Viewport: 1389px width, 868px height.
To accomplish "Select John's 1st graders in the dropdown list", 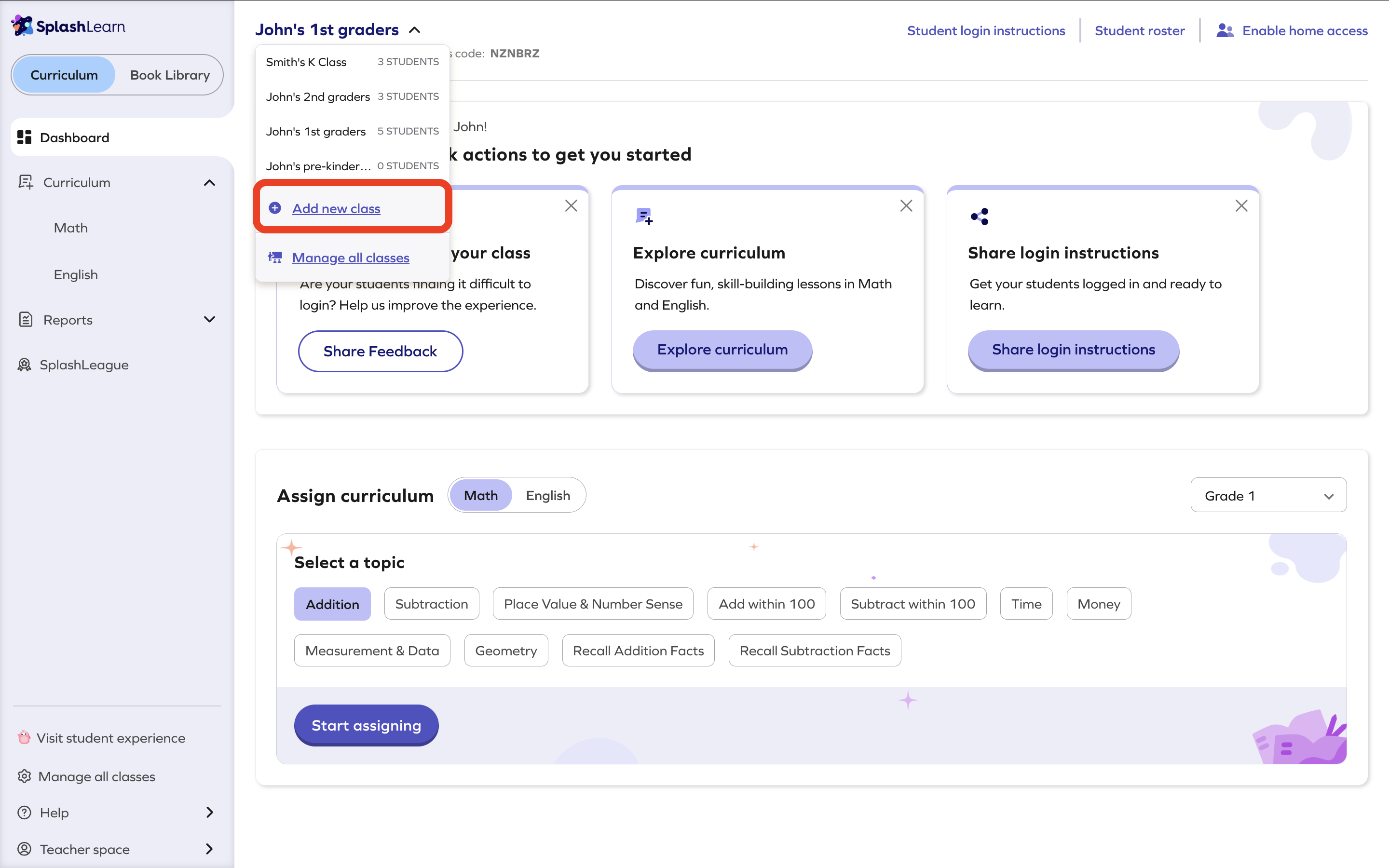I will pyautogui.click(x=353, y=132).
